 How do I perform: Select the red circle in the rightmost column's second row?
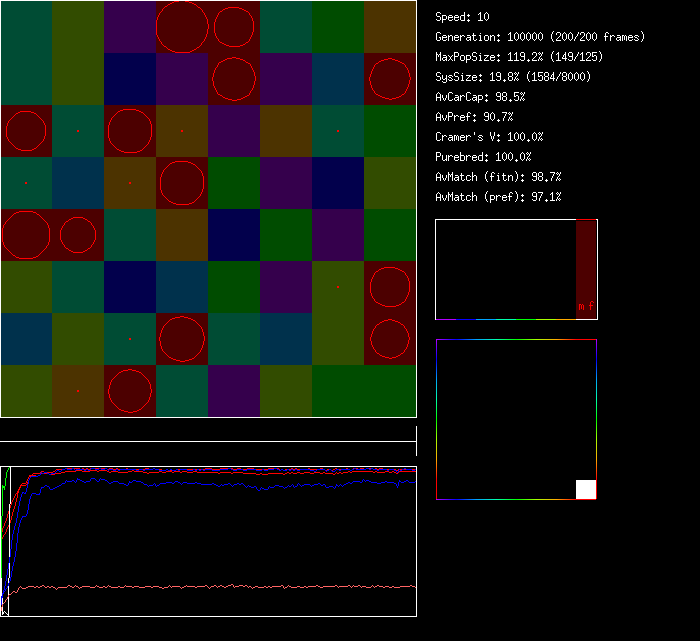tap(390, 79)
